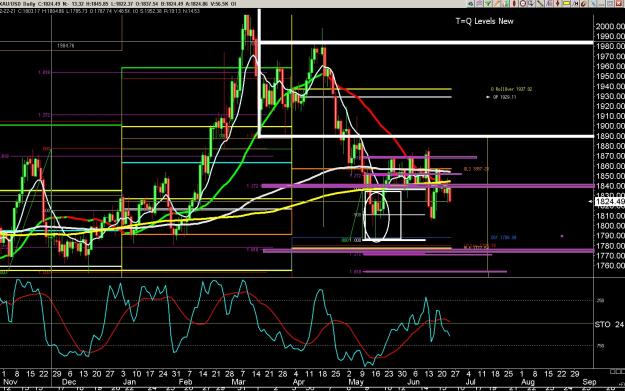Image resolution: width=625 pixels, height=391 pixels.
Task: Click the Mar month label on time axis
Action: pos(238,382)
